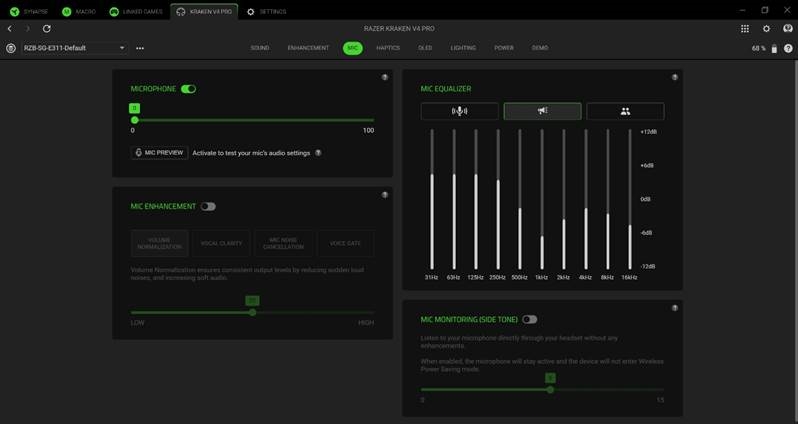The image size is (798, 424).
Task: Open the Settings tab
Action: [x=266, y=12]
